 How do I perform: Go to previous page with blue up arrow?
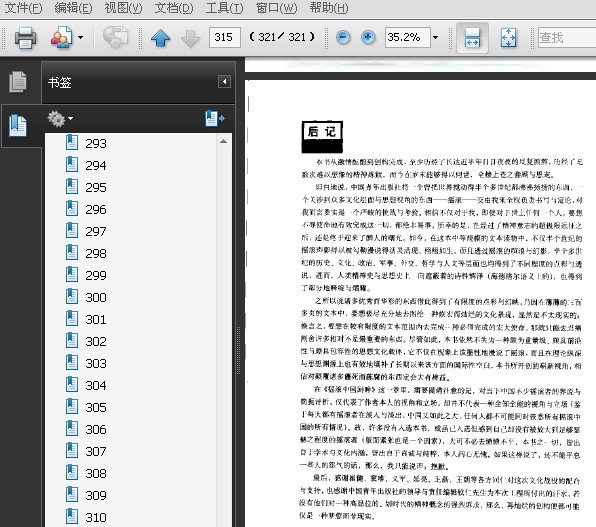[x=160, y=38]
